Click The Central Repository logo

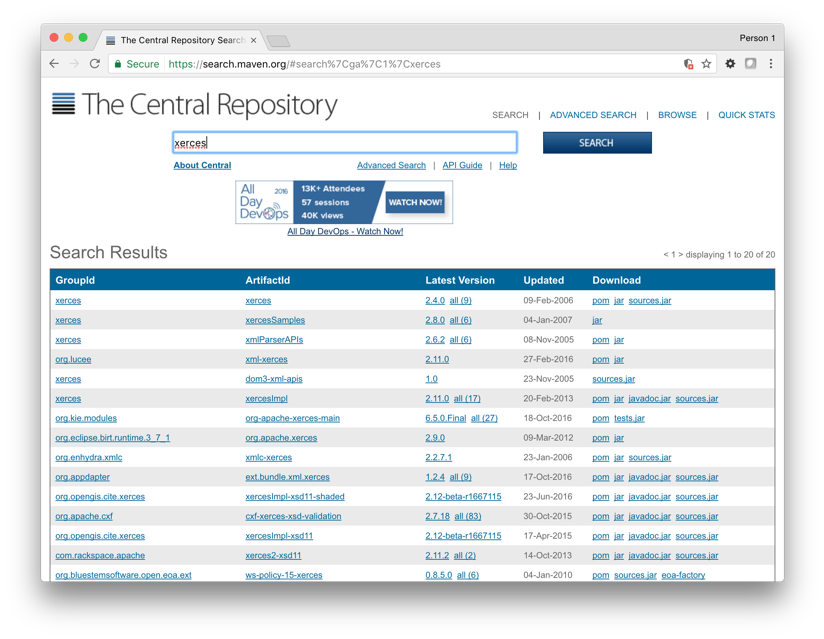click(x=195, y=104)
